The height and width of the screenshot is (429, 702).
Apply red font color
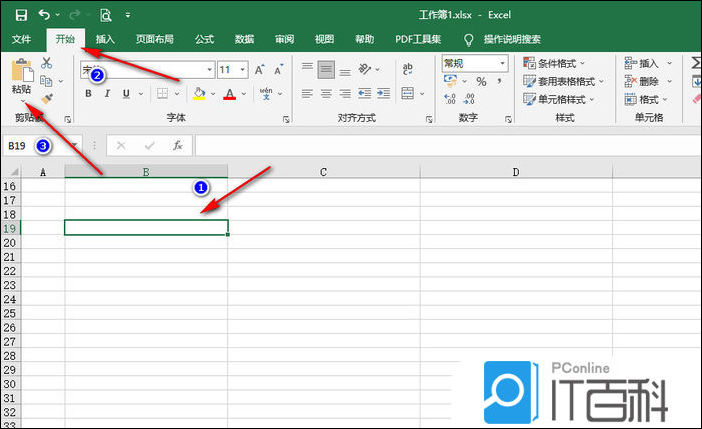(x=230, y=94)
